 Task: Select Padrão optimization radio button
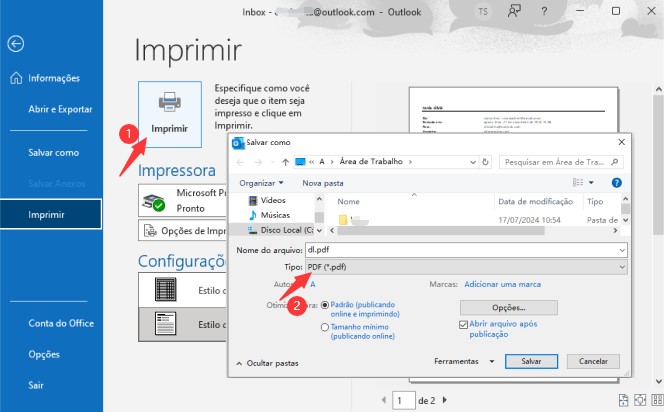tap(325, 305)
